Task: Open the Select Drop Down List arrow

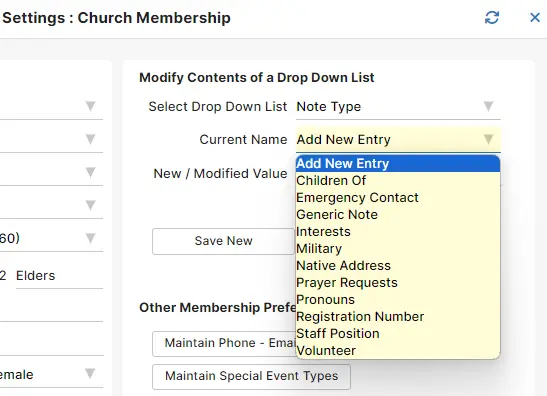Action: 488,106
